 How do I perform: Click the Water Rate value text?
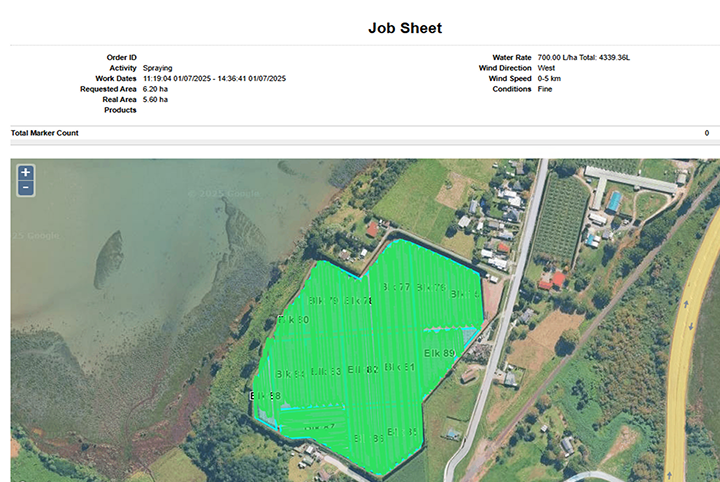tap(584, 57)
